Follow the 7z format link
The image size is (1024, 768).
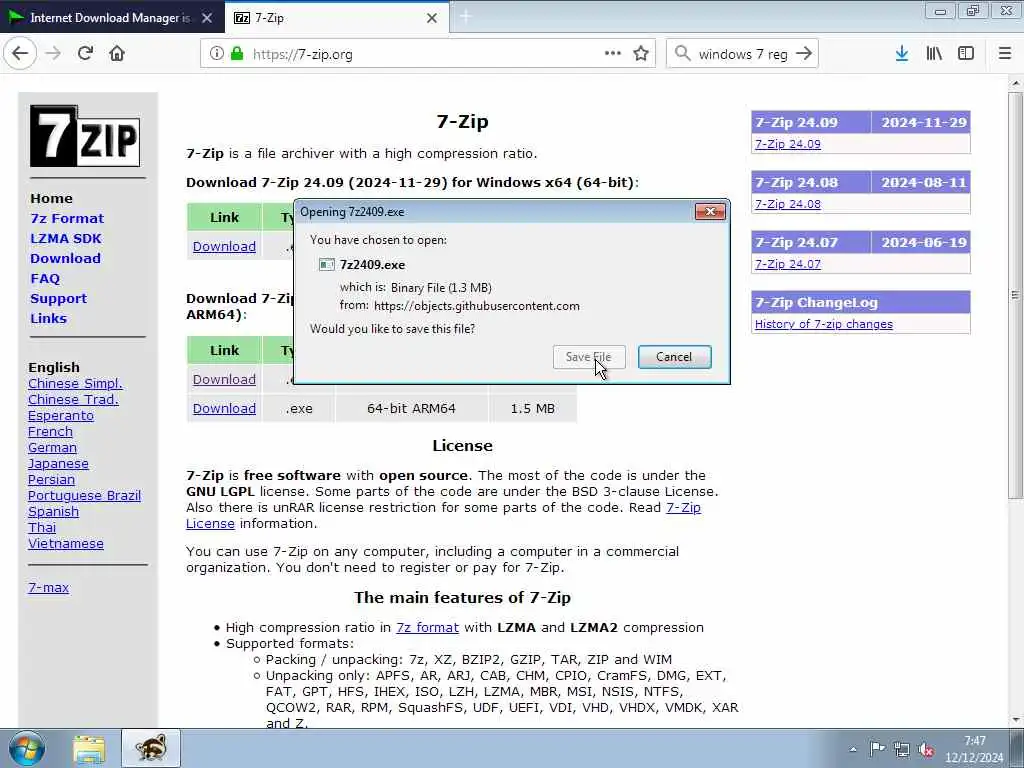point(427,628)
